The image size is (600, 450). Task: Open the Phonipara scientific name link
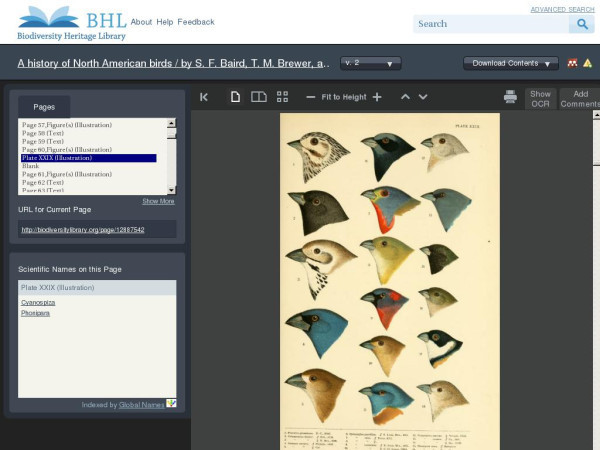click(35, 313)
